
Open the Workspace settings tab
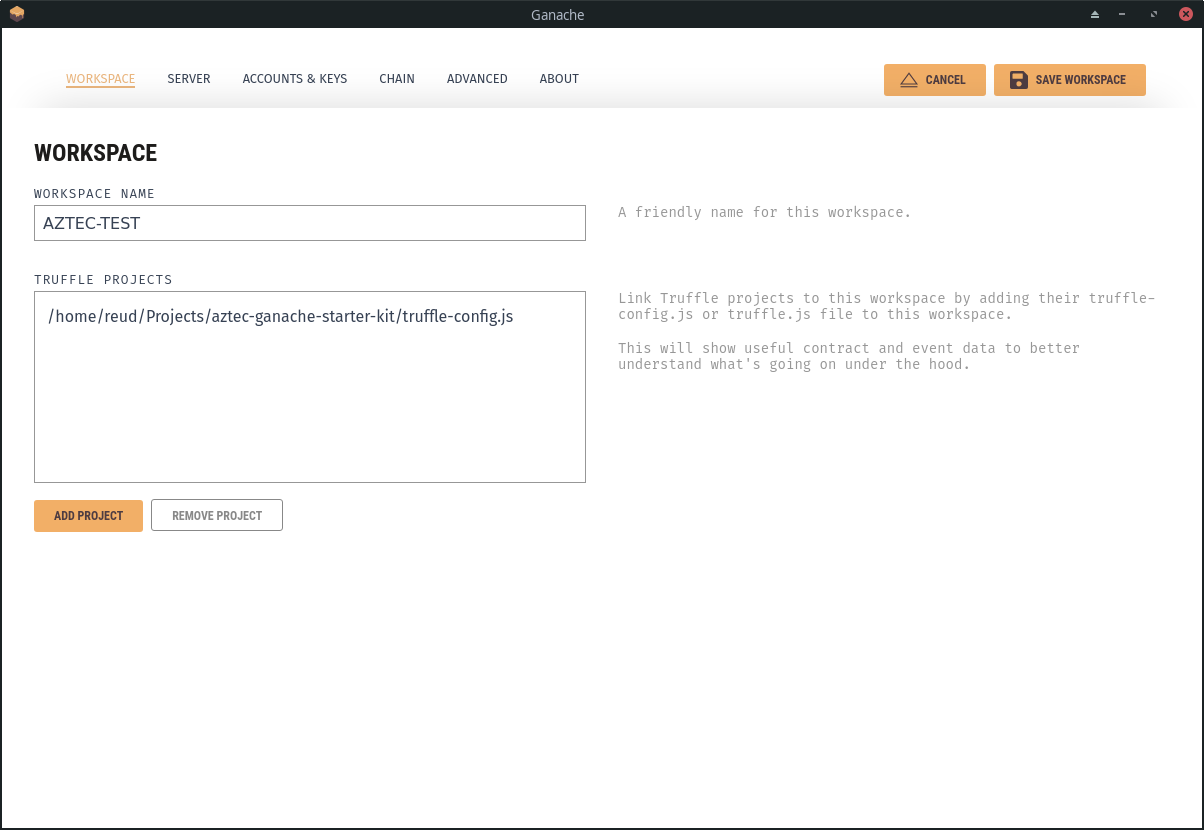[x=100, y=79]
